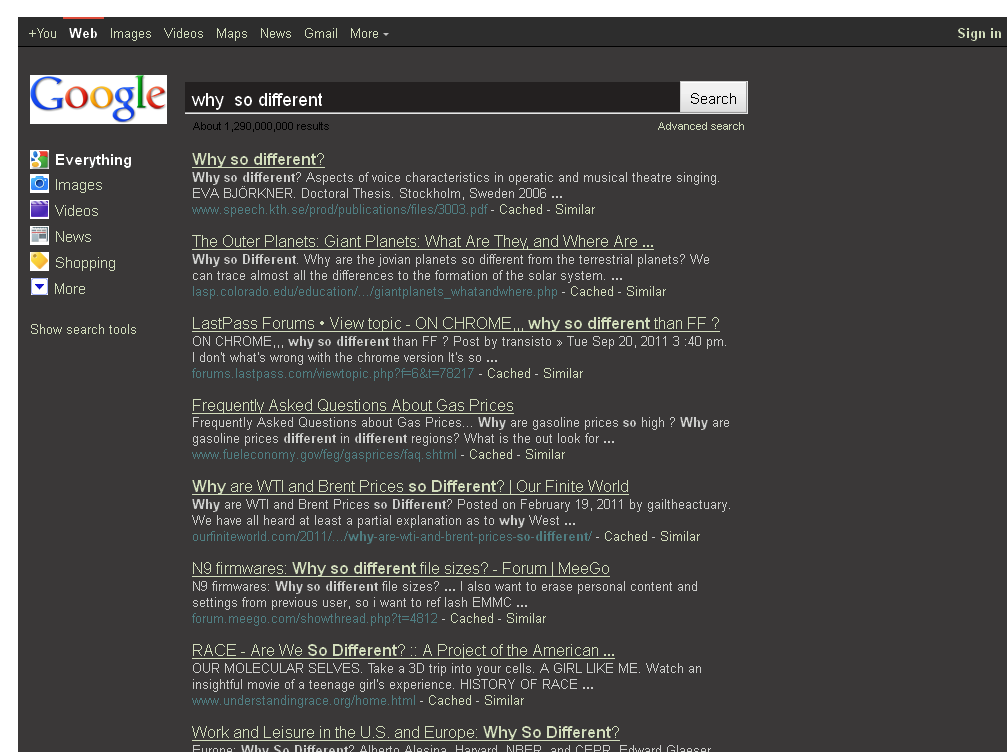The image size is (1007, 752).
Task: Open the lasp.colorado.edu result URL
Action: 375,292
